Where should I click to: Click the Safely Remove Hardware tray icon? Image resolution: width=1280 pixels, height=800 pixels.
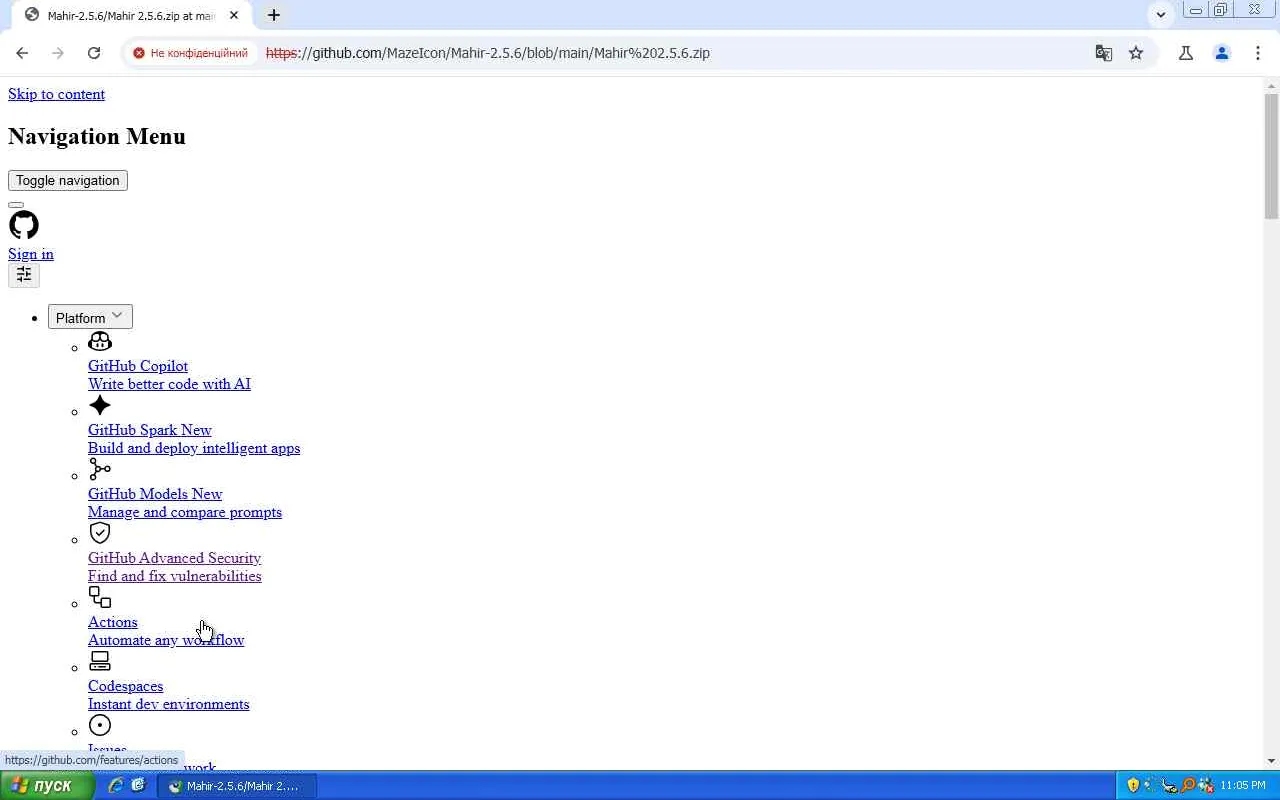(1169, 786)
